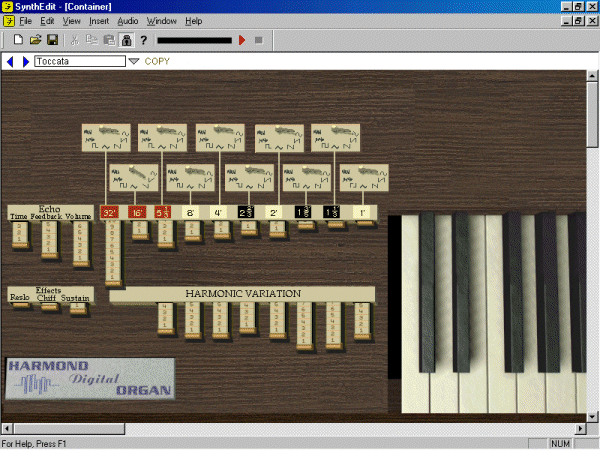Screen dimensions: 600x450
Task: Click the New file toolbar icon
Action: click(x=18, y=40)
